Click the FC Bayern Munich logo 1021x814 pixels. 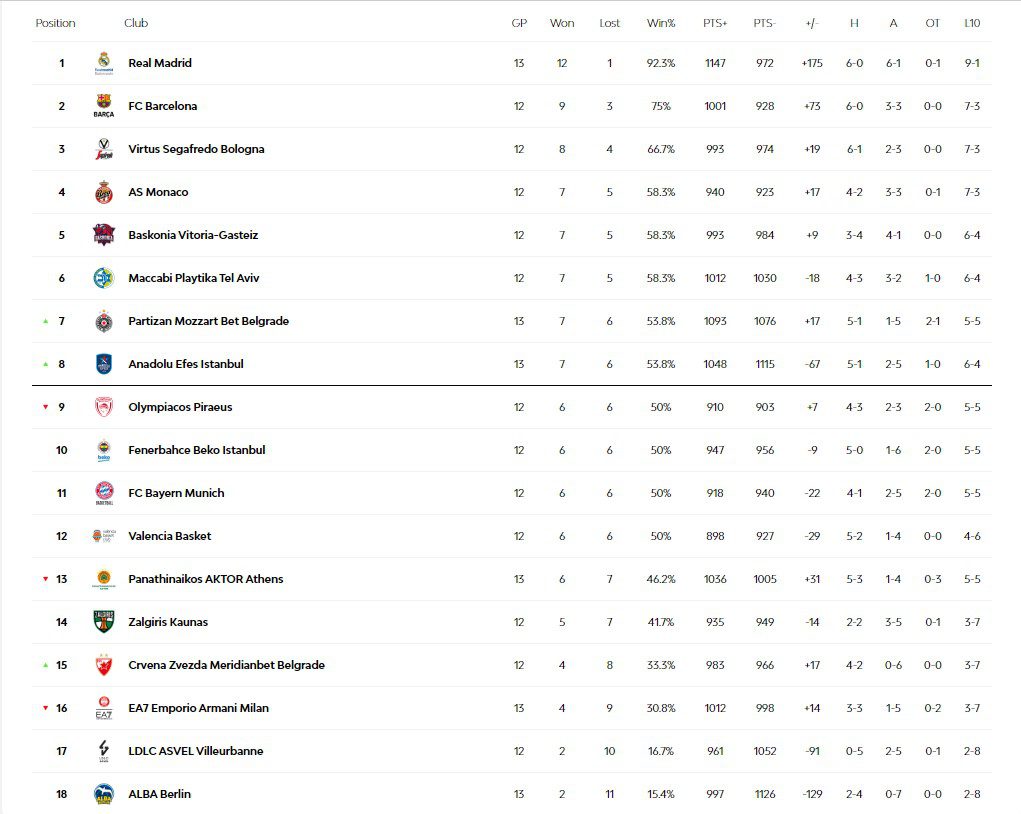point(104,493)
